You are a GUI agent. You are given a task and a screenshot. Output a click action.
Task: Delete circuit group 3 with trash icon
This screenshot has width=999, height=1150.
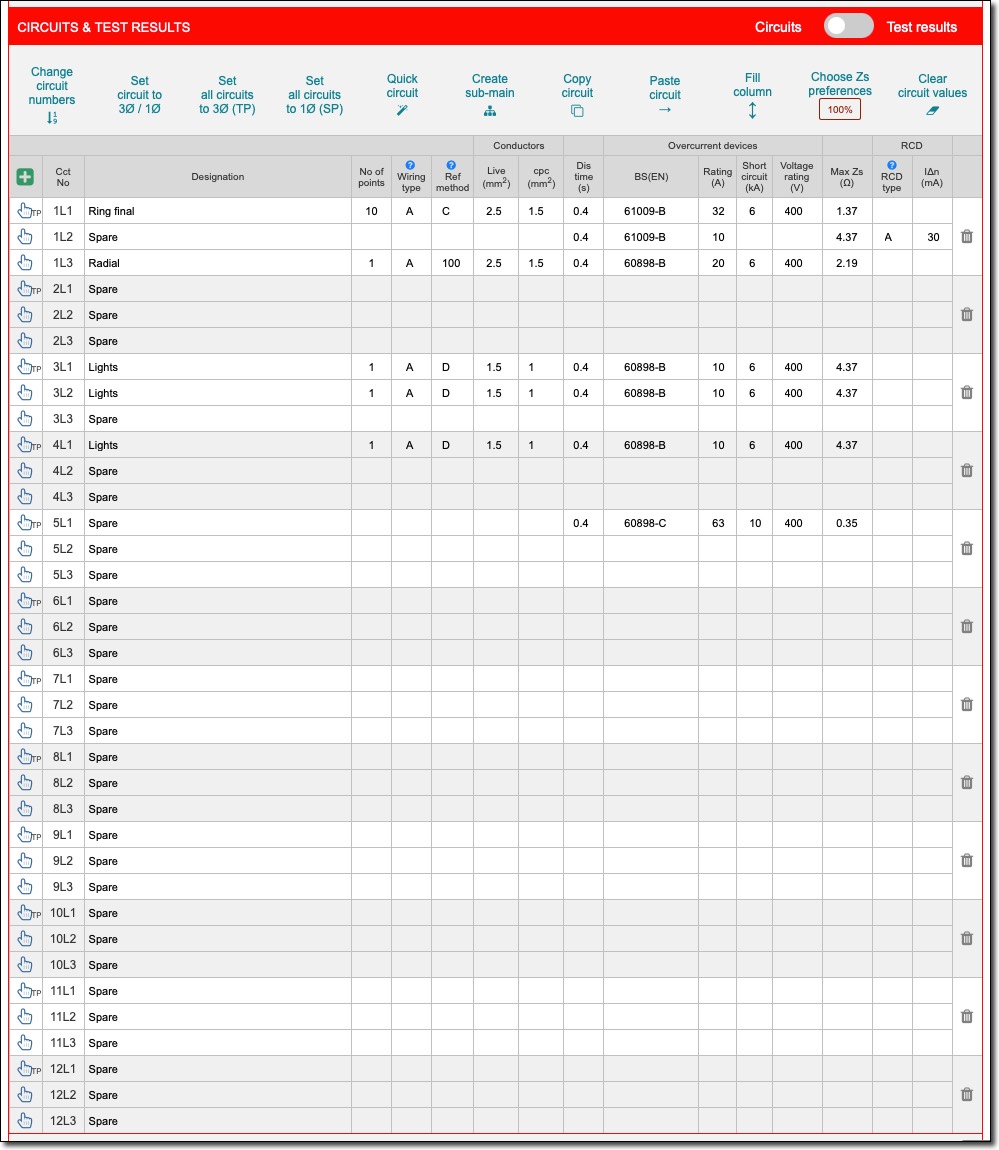pyautogui.click(x=967, y=392)
